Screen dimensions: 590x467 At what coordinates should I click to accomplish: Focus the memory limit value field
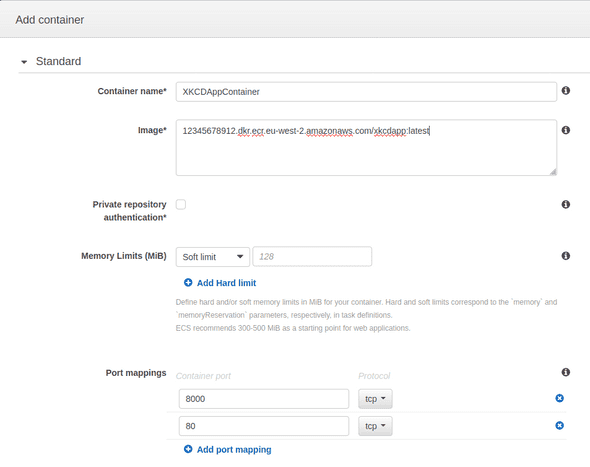coord(312,257)
